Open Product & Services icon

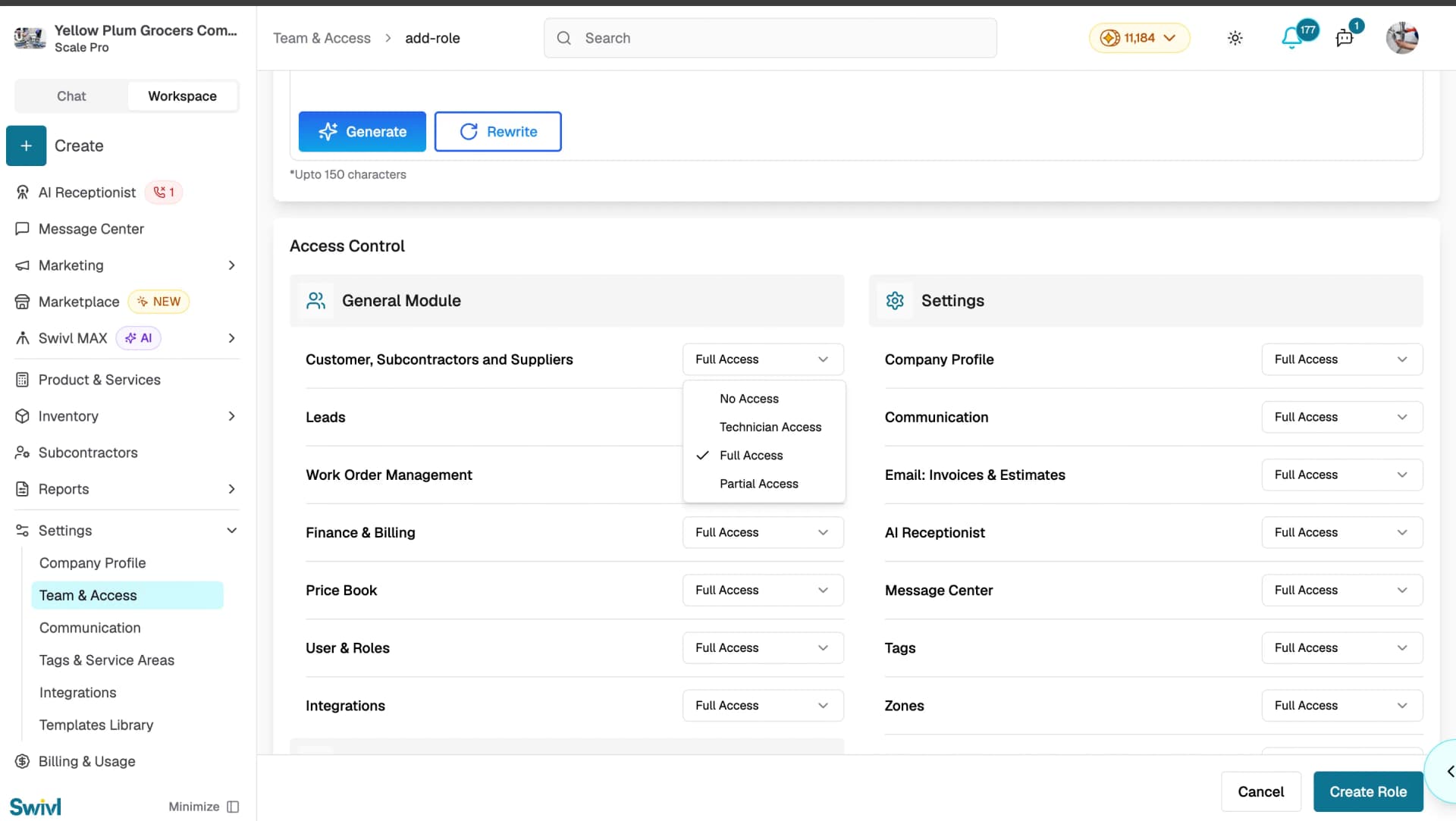[x=23, y=380]
